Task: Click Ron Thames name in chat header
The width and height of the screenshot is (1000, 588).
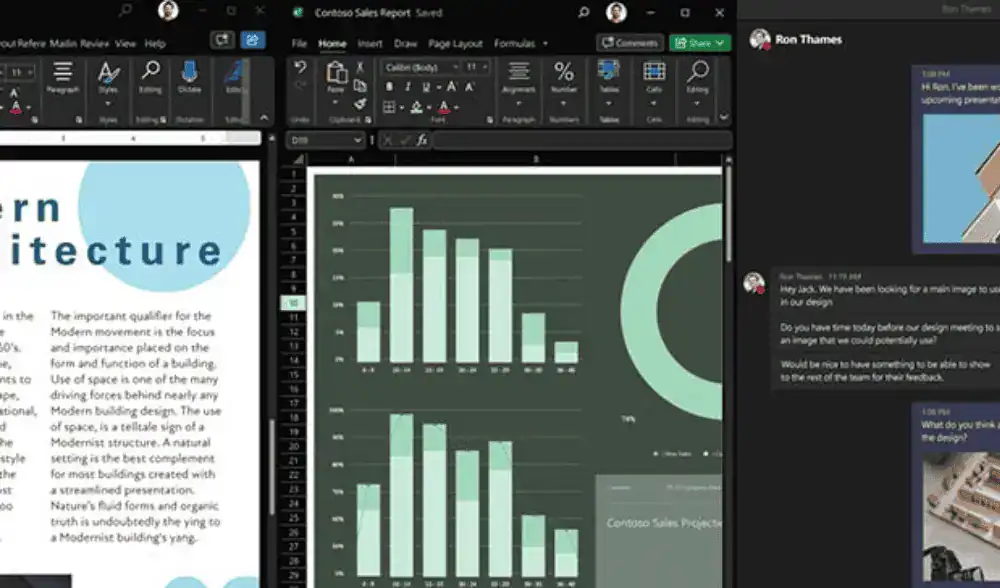Action: [808, 40]
